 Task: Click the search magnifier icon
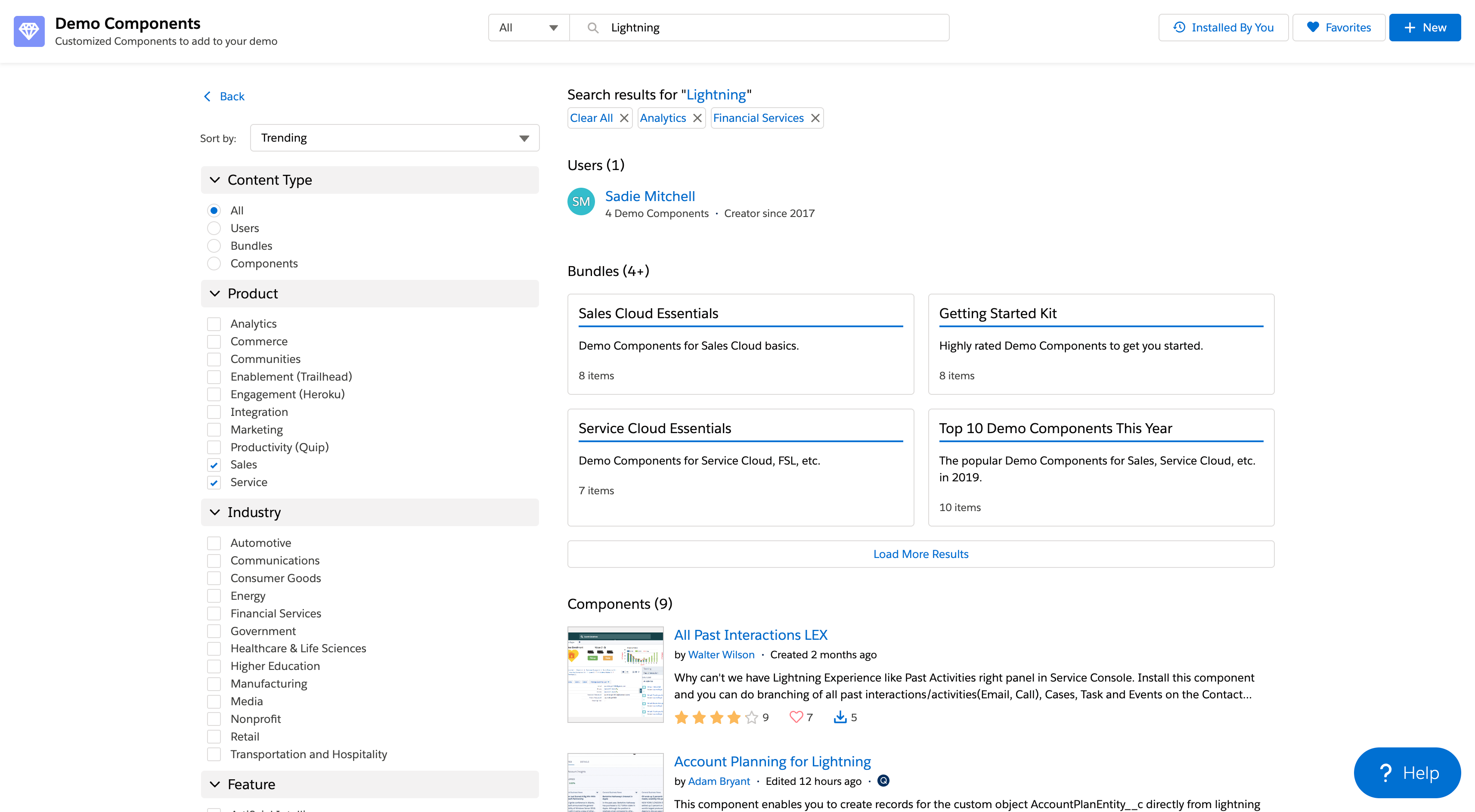coord(593,28)
